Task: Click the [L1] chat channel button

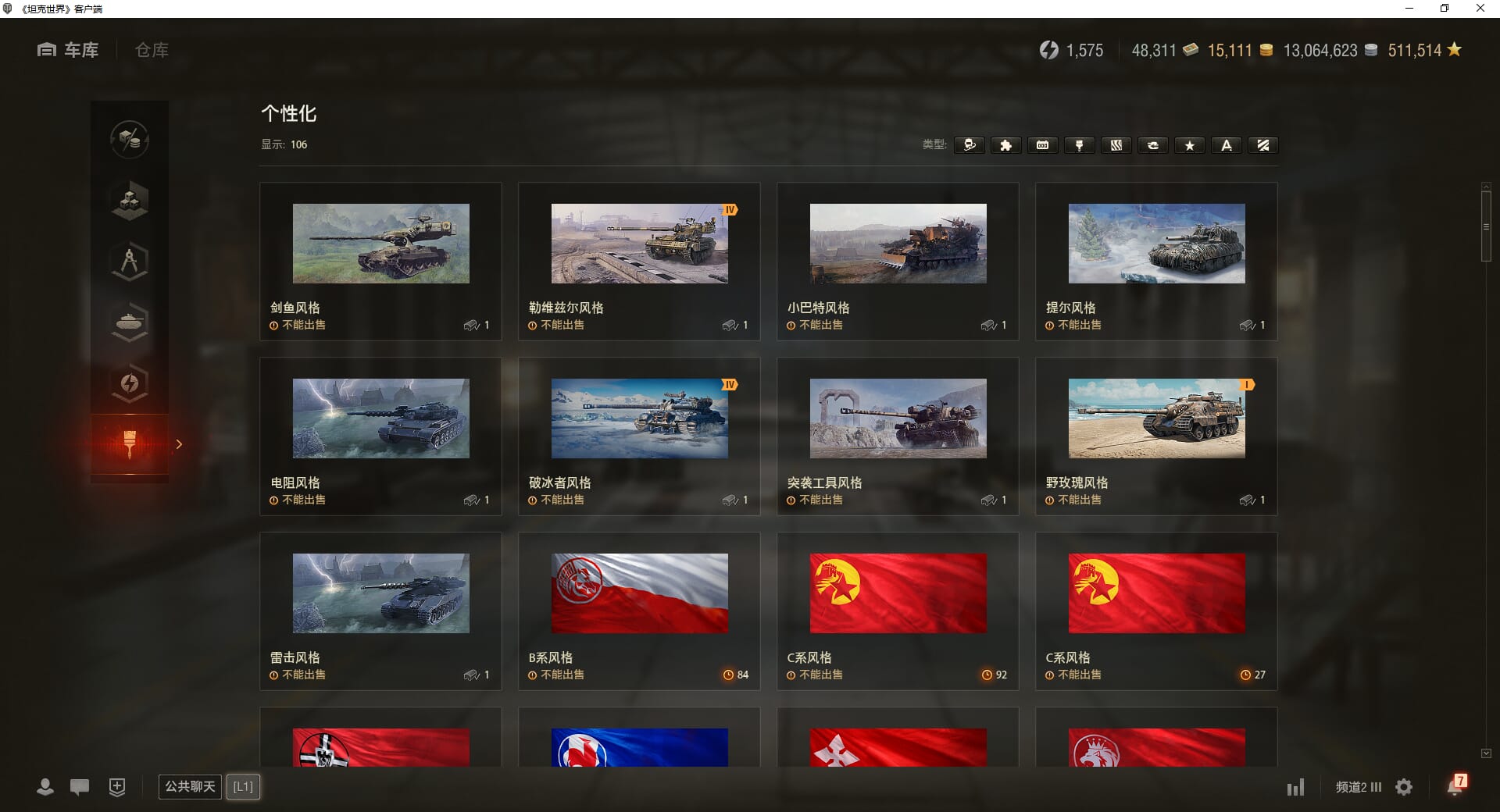Action: pos(243,786)
